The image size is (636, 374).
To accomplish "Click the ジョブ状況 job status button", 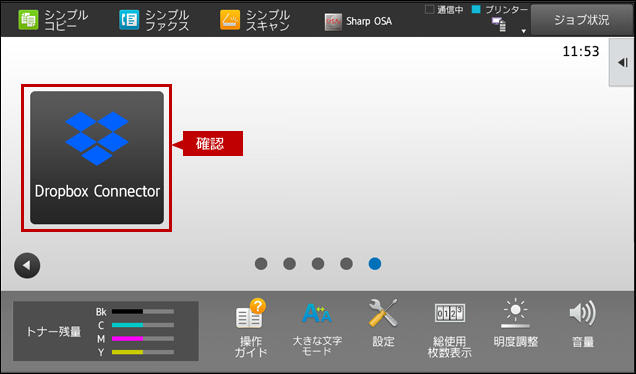I will pos(582,20).
